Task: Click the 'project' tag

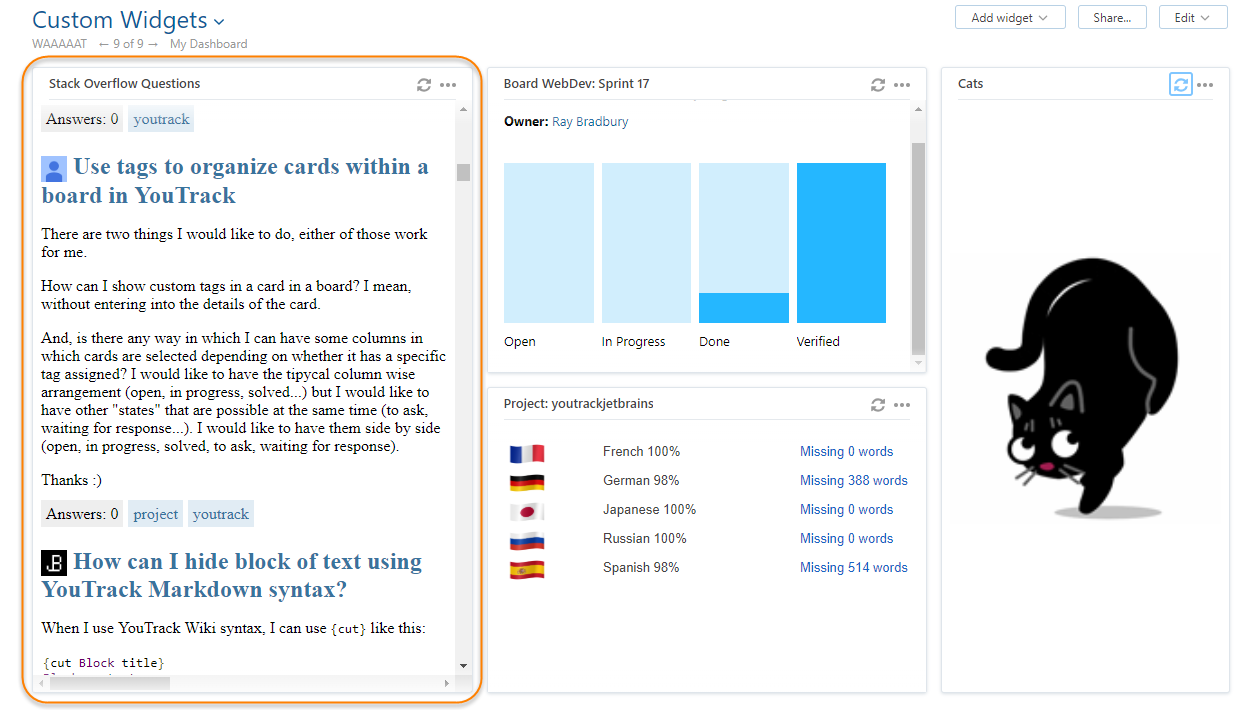Action: pyautogui.click(x=155, y=514)
